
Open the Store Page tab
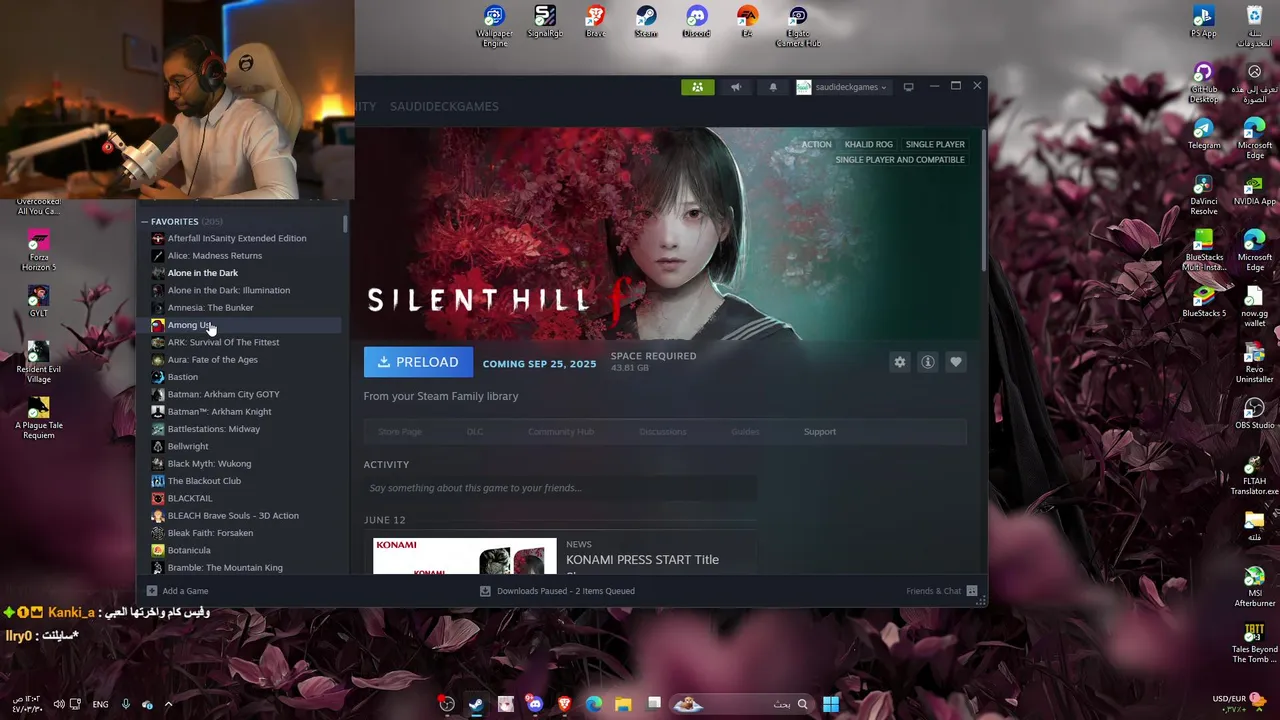pos(400,432)
